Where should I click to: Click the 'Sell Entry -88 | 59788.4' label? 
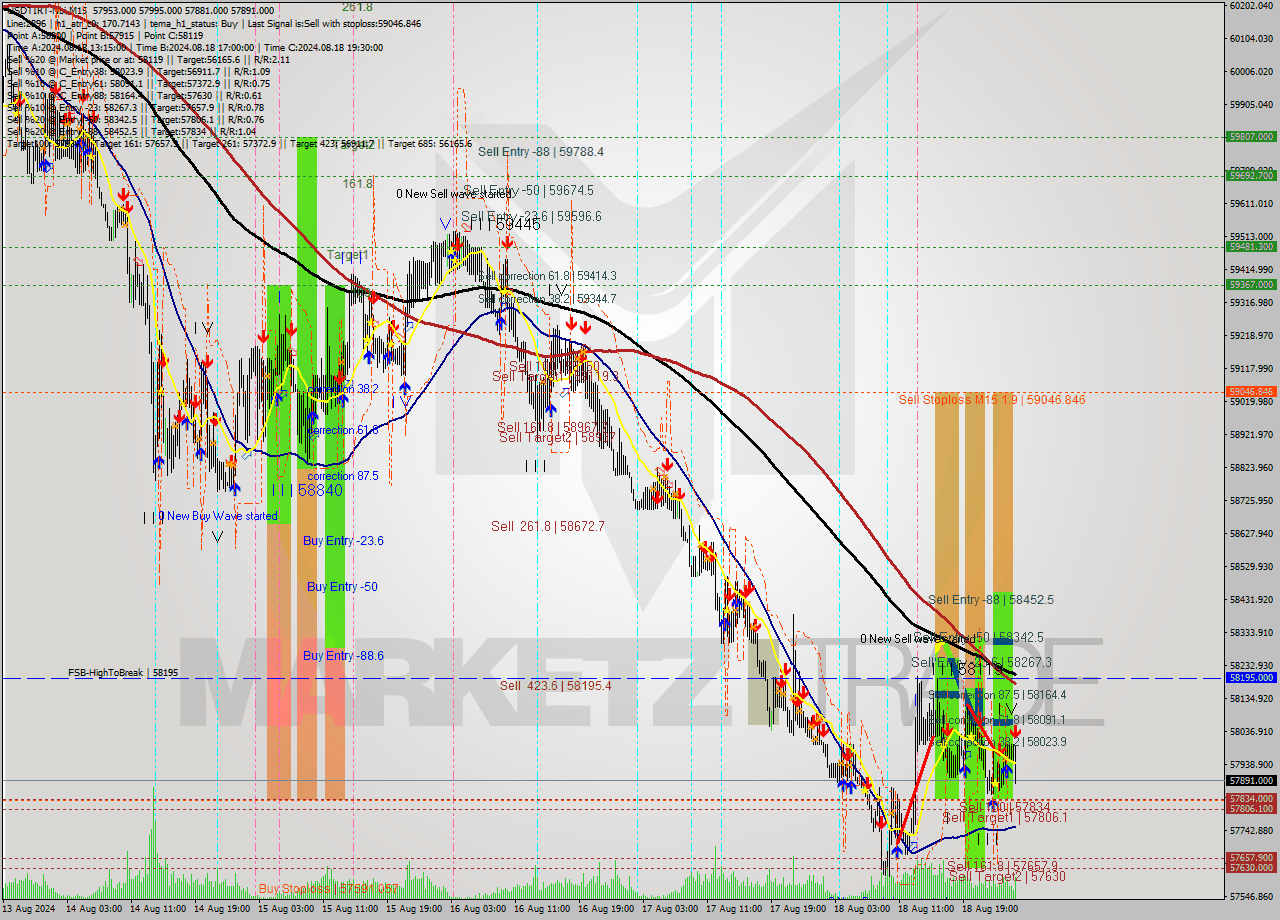(x=540, y=152)
